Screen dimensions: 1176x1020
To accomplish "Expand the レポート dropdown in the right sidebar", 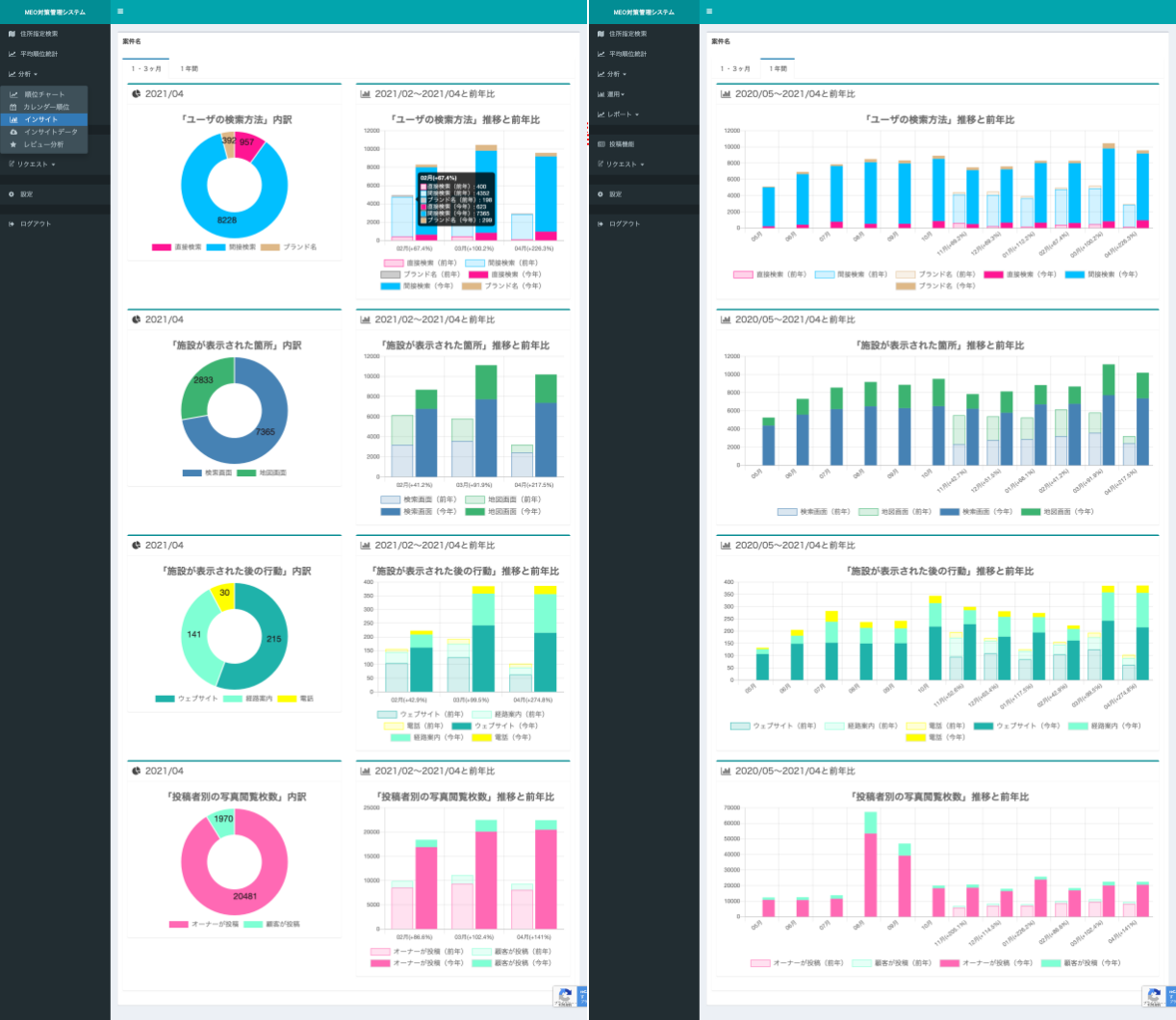I will (618, 115).
